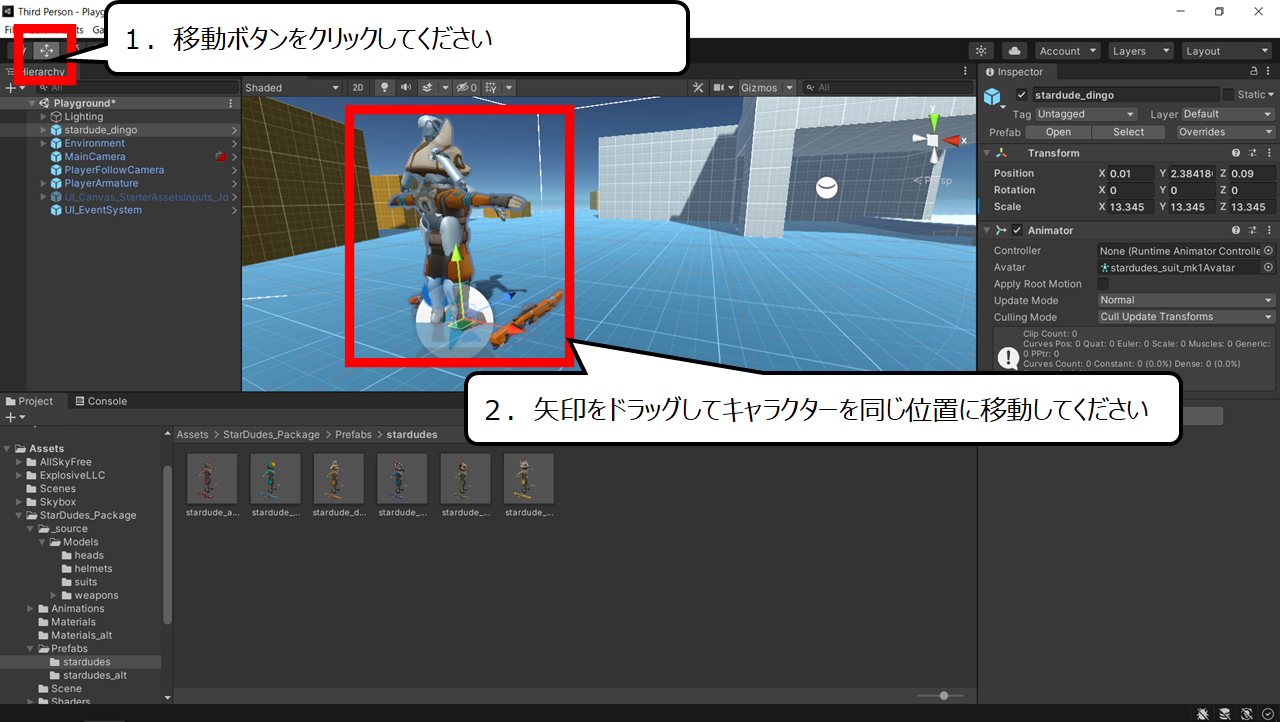The width and height of the screenshot is (1280, 722).
Task: Open the Animator component help icon
Action: pyautogui.click(x=1236, y=230)
